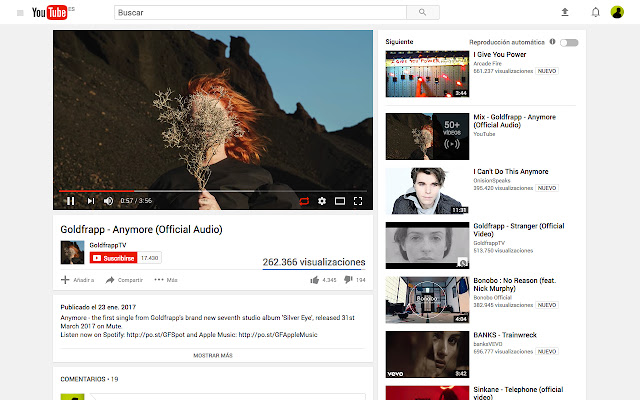Dislike the video with thumbs down
The height and width of the screenshot is (400, 640).
[348, 280]
